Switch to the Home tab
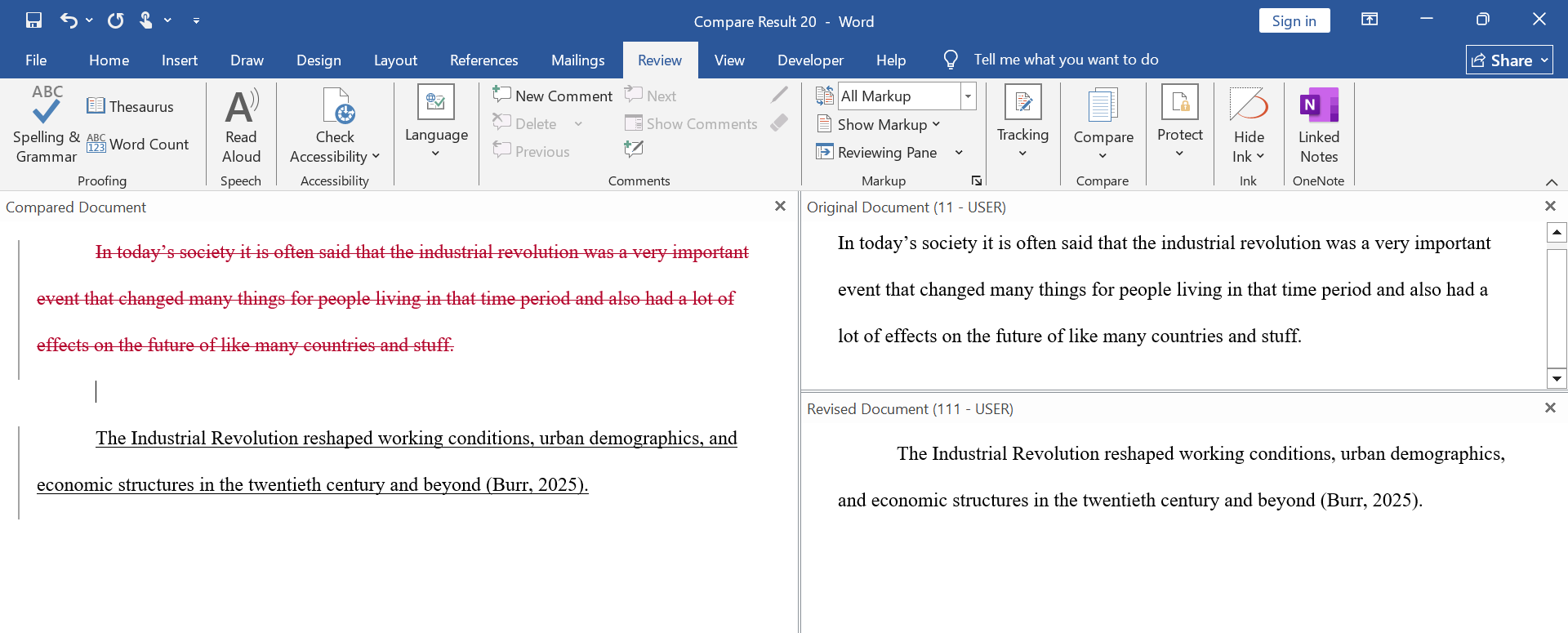Viewport: 1568px width, 633px height. click(109, 60)
